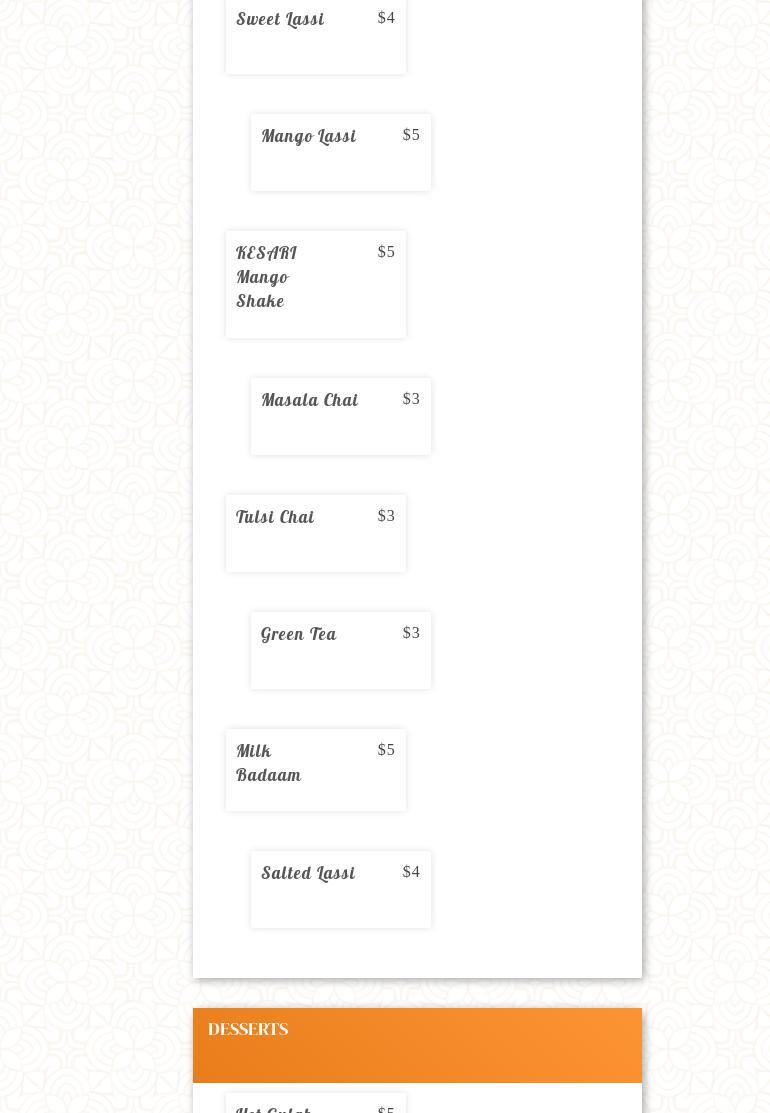770x1113 pixels.
Task: Select the Mango Lassi menu item
Action: pyautogui.click(x=308, y=137)
